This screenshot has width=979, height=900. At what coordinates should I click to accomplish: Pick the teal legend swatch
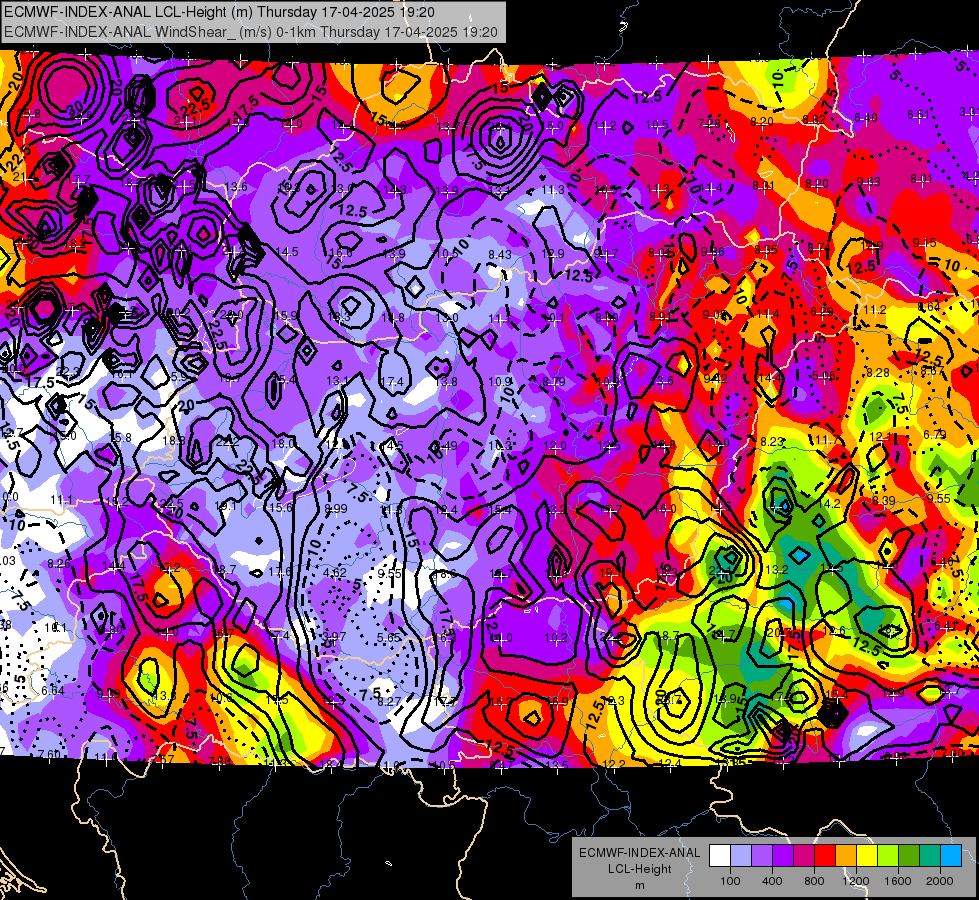[x=930, y=856]
